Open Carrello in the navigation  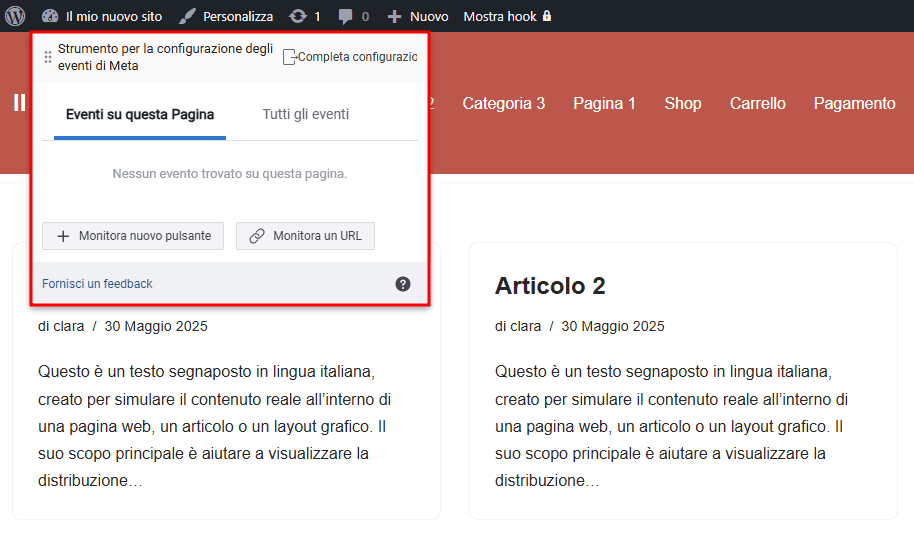pos(758,103)
